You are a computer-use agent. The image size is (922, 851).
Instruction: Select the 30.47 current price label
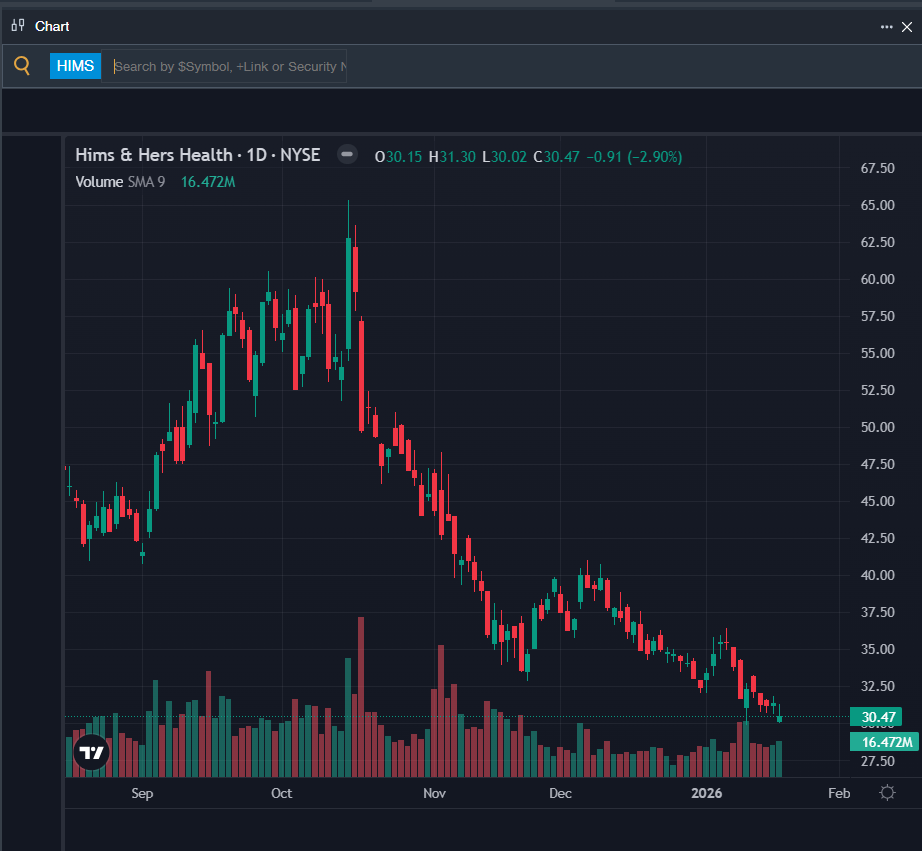(876, 717)
